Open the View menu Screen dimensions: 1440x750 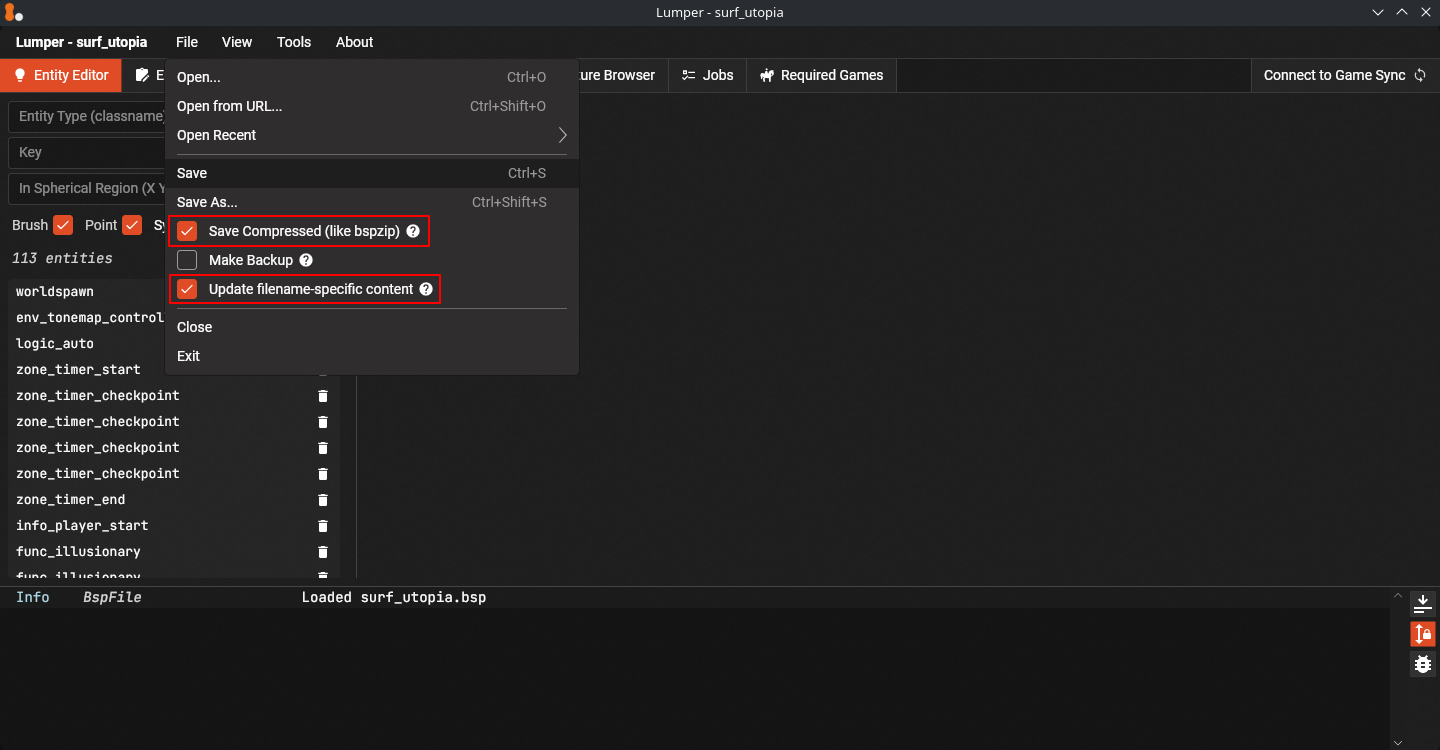237,42
